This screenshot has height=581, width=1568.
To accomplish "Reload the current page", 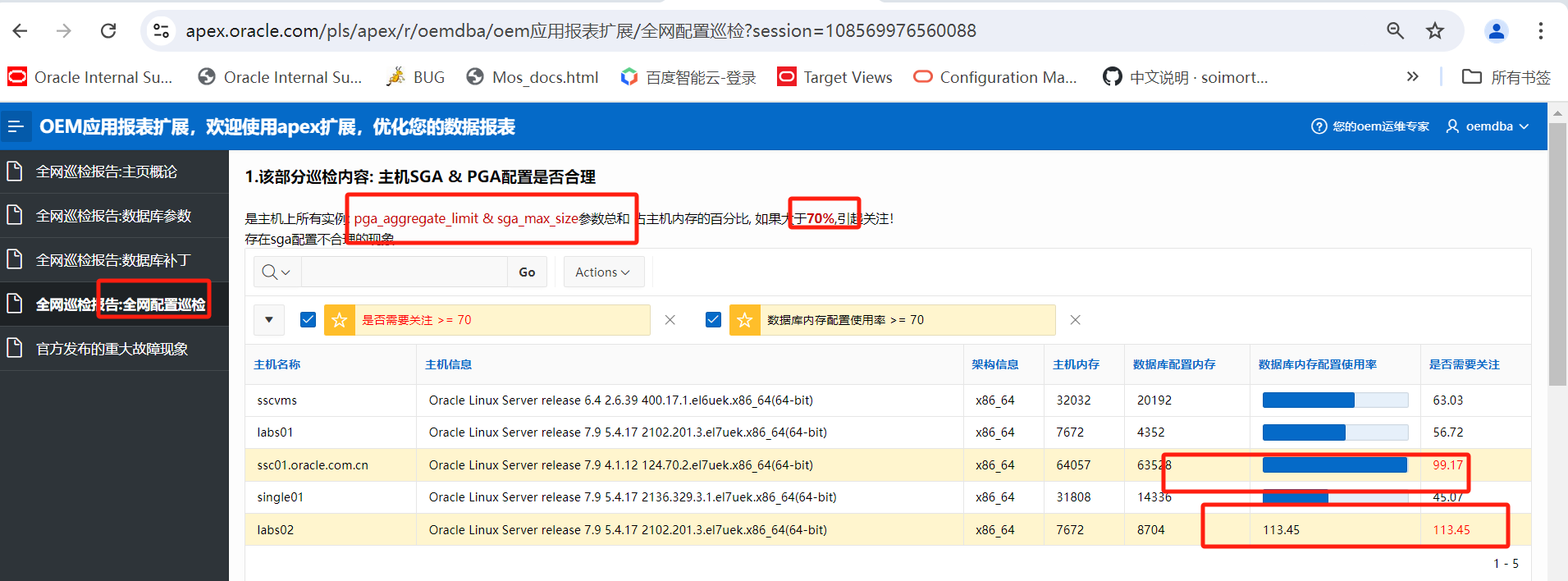I will pyautogui.click(x=108, y=31).
